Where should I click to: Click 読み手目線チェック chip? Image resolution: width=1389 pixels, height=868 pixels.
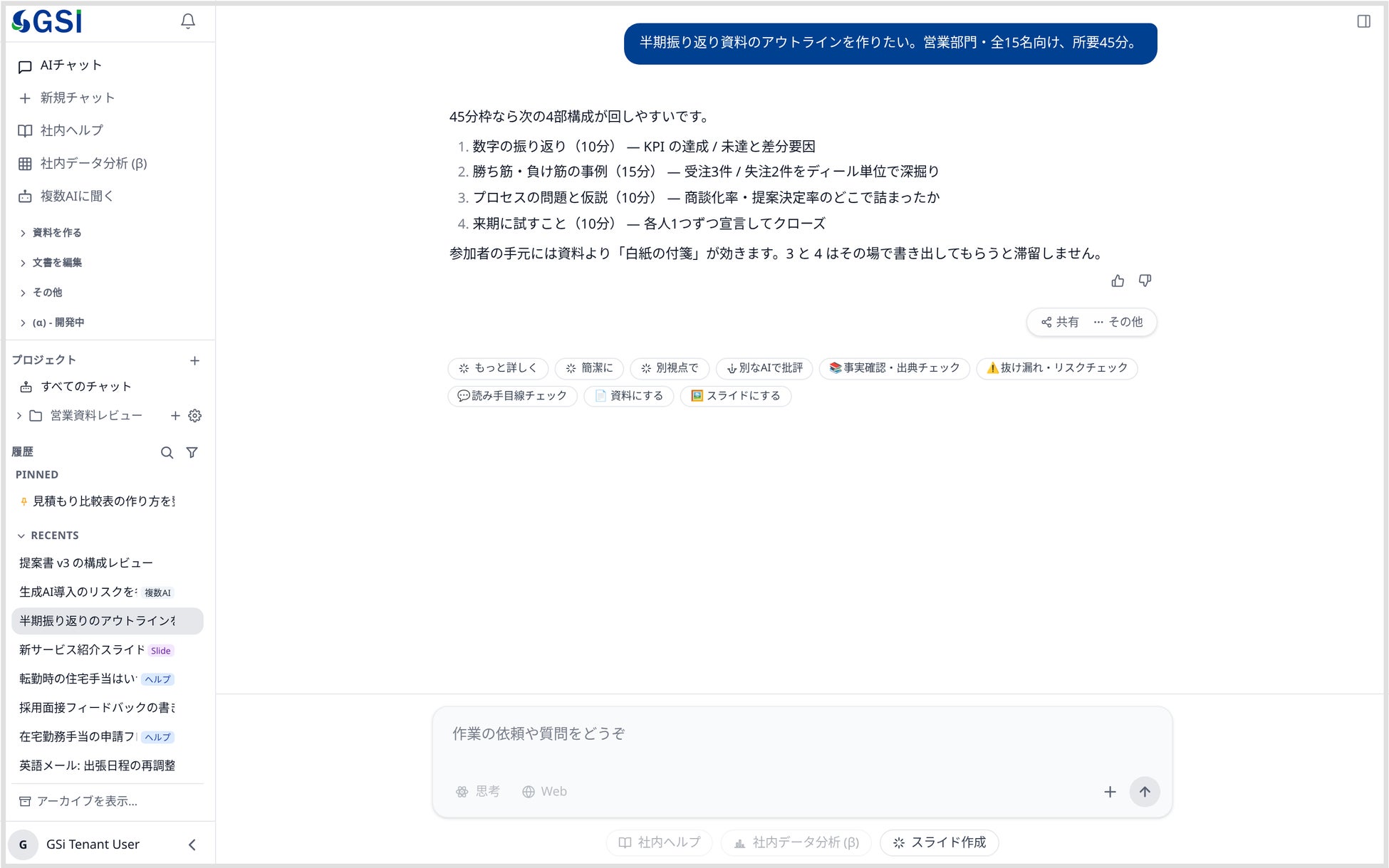[512, 396]
